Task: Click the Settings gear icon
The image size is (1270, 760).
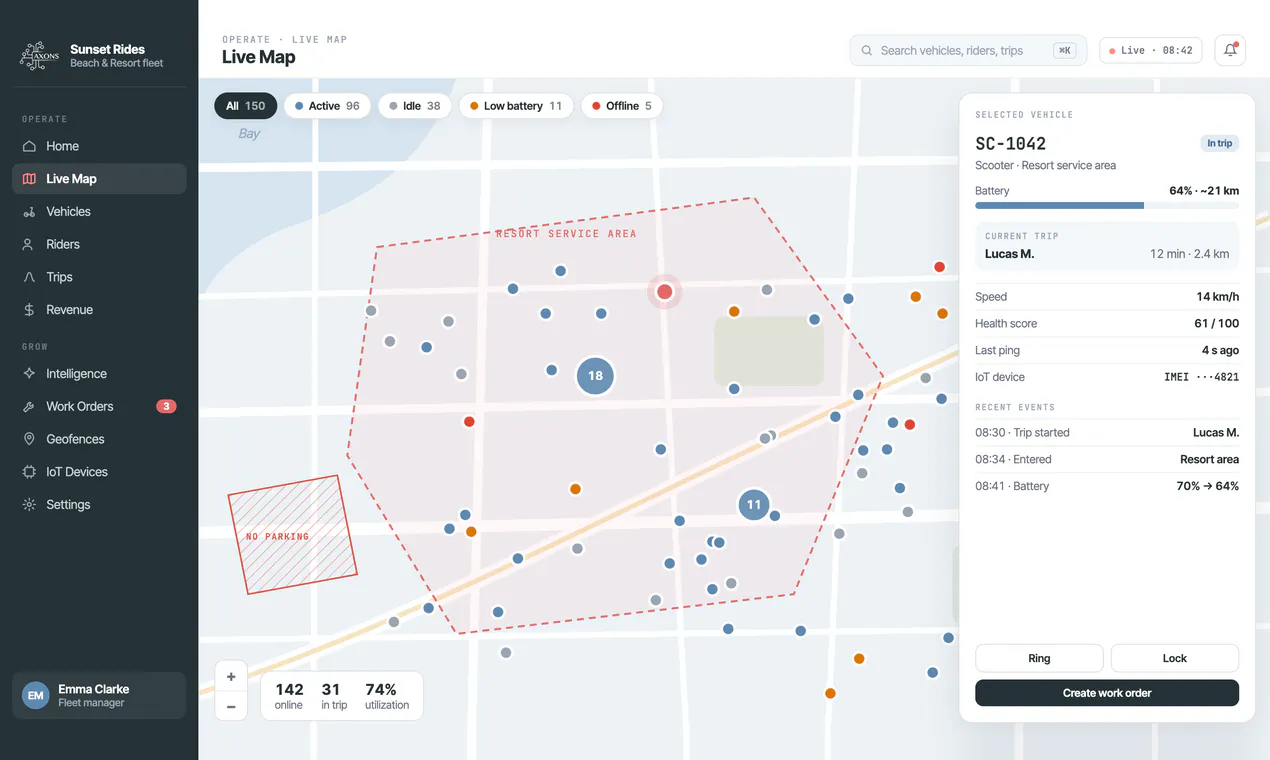Action: pos(29,505)
